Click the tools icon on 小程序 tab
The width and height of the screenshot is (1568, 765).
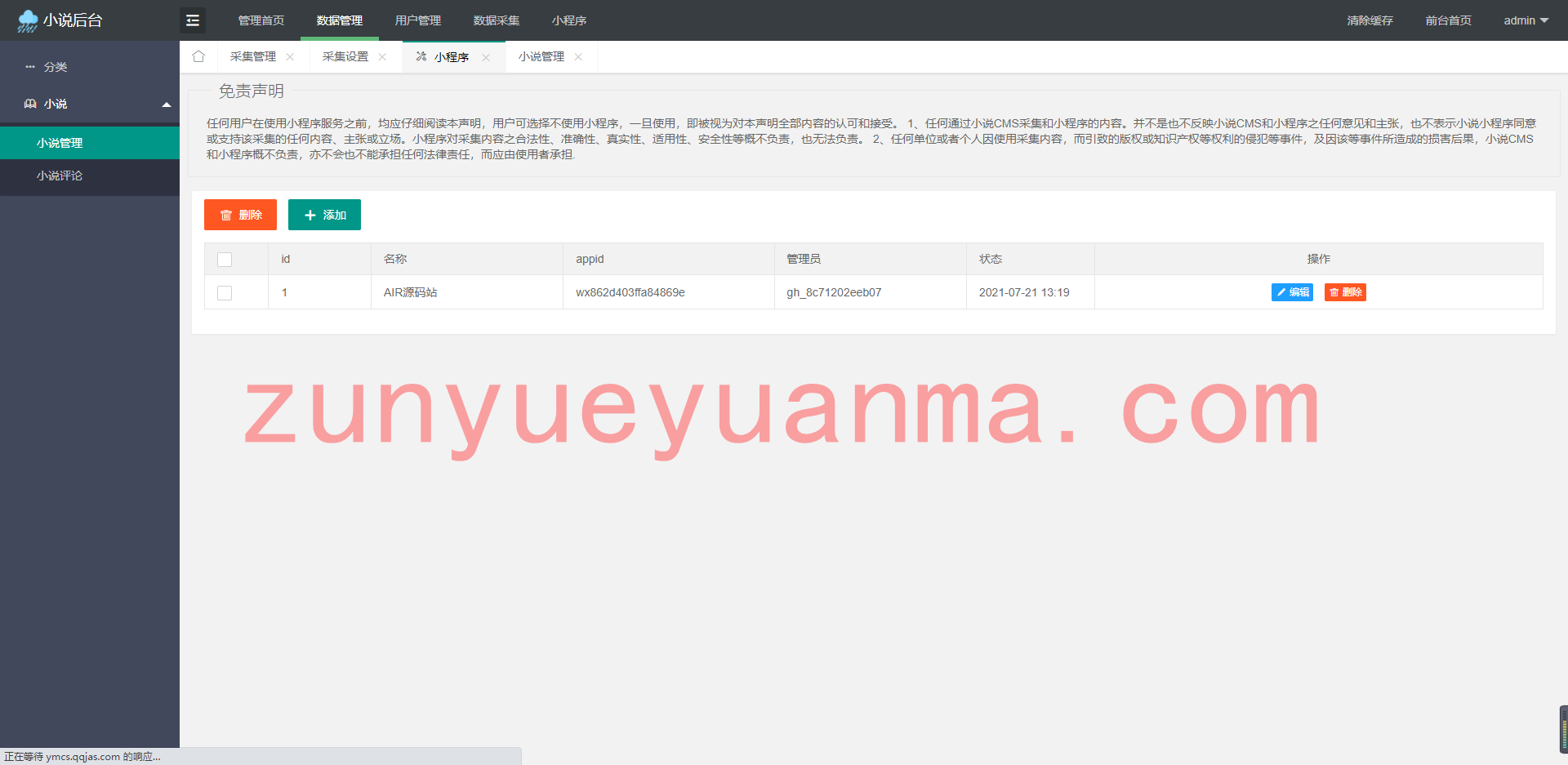421,56
